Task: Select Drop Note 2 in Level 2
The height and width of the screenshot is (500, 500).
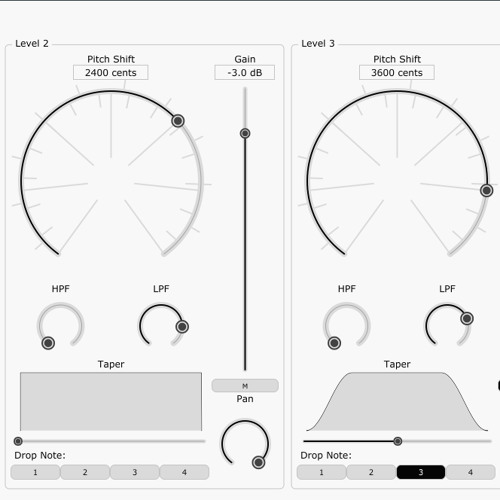Action: (x=85, y=472)
